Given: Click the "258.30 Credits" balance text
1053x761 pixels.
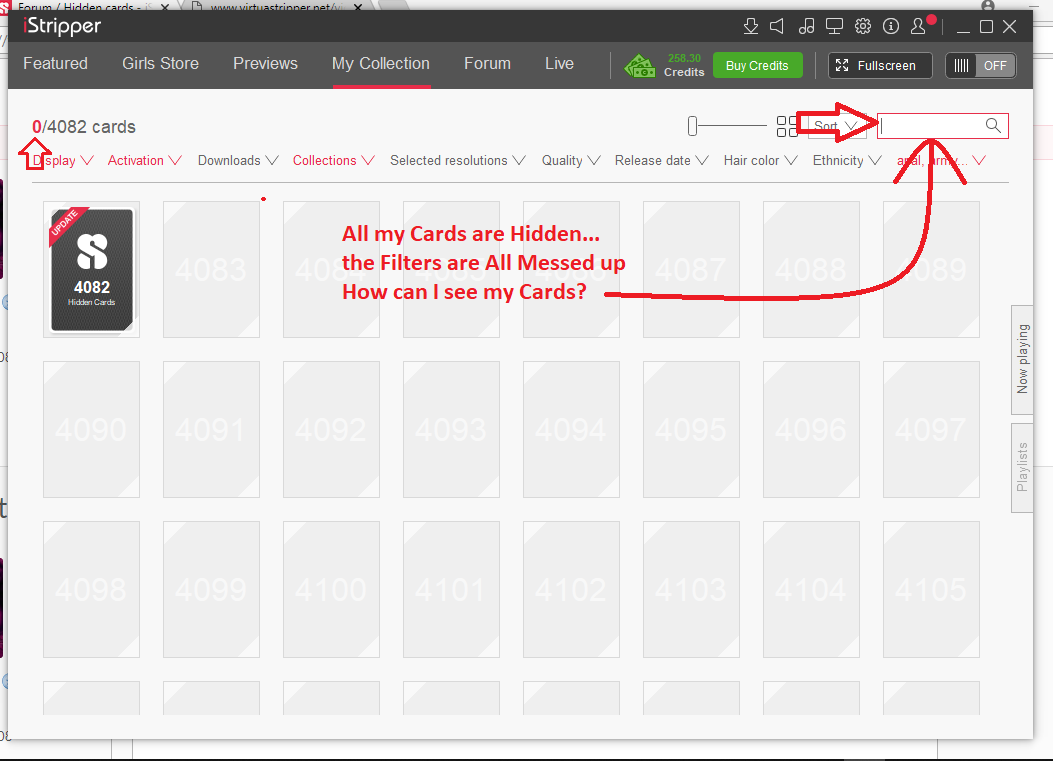Looking at the screenshot, I should click(x=684, y=65).
